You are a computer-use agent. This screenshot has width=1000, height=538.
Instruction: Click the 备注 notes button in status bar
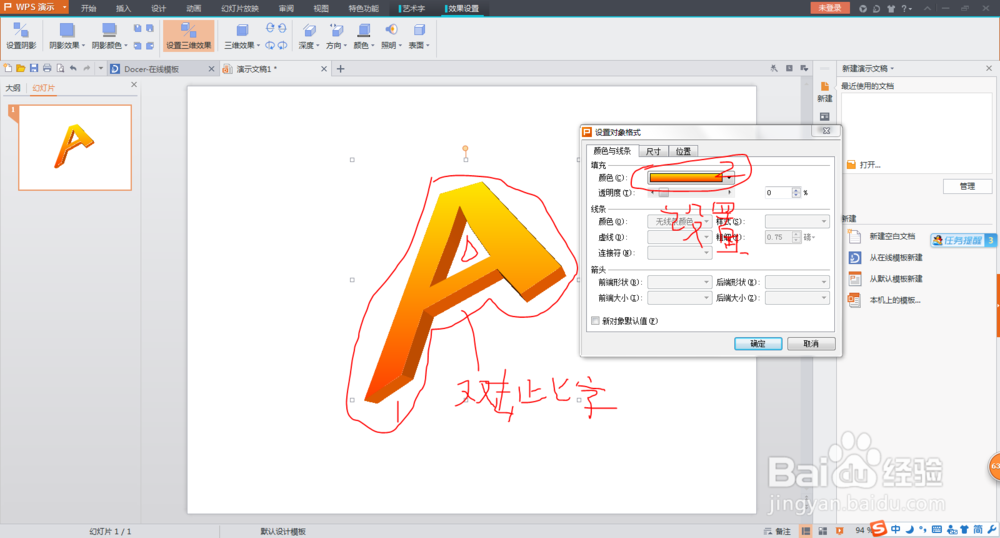pos(778,531)
